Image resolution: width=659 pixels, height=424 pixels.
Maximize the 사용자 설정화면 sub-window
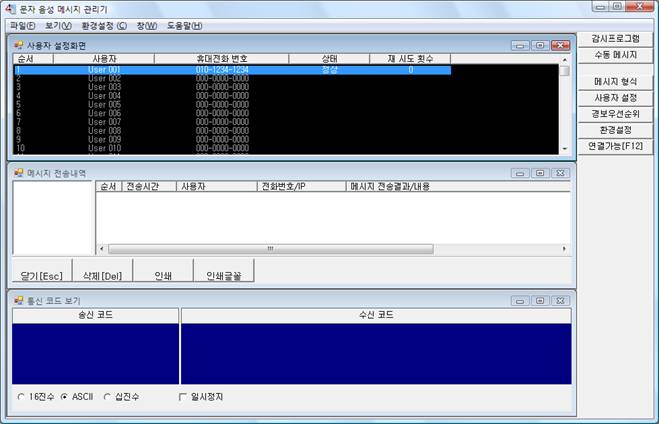point(539,45)
